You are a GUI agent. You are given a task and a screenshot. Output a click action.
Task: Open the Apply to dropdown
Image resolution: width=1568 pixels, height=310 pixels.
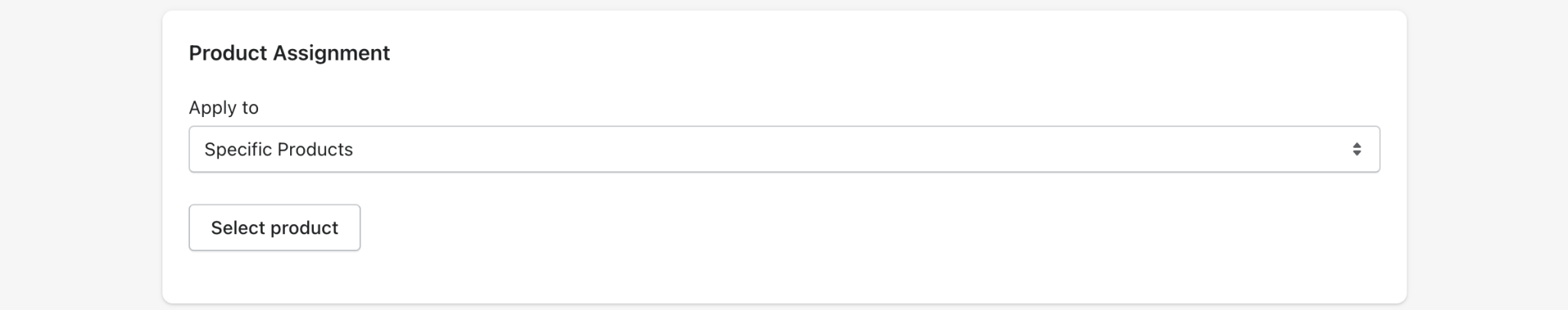(783, 149)
